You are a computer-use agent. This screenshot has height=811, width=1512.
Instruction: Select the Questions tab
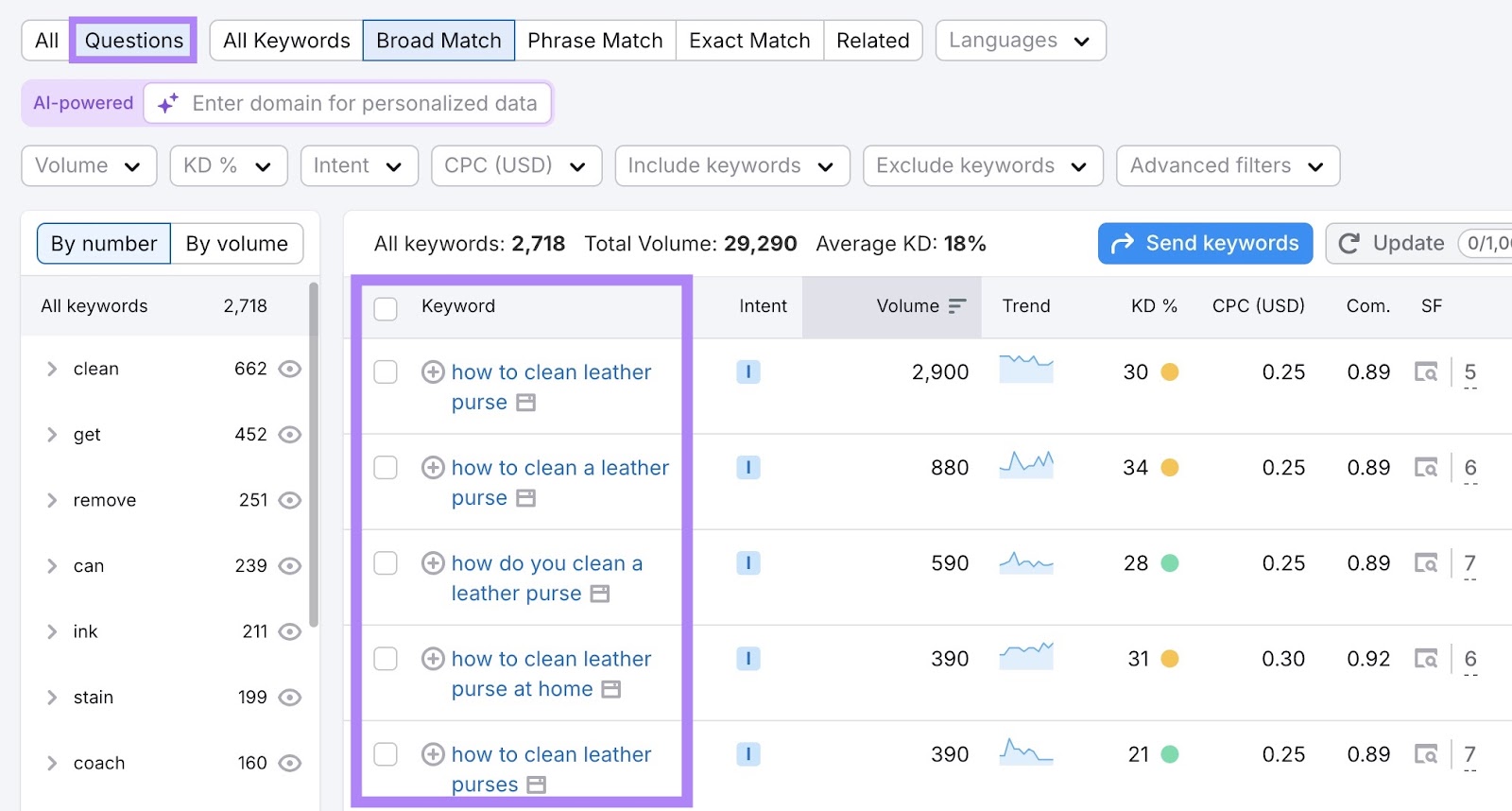pos(133,41)
